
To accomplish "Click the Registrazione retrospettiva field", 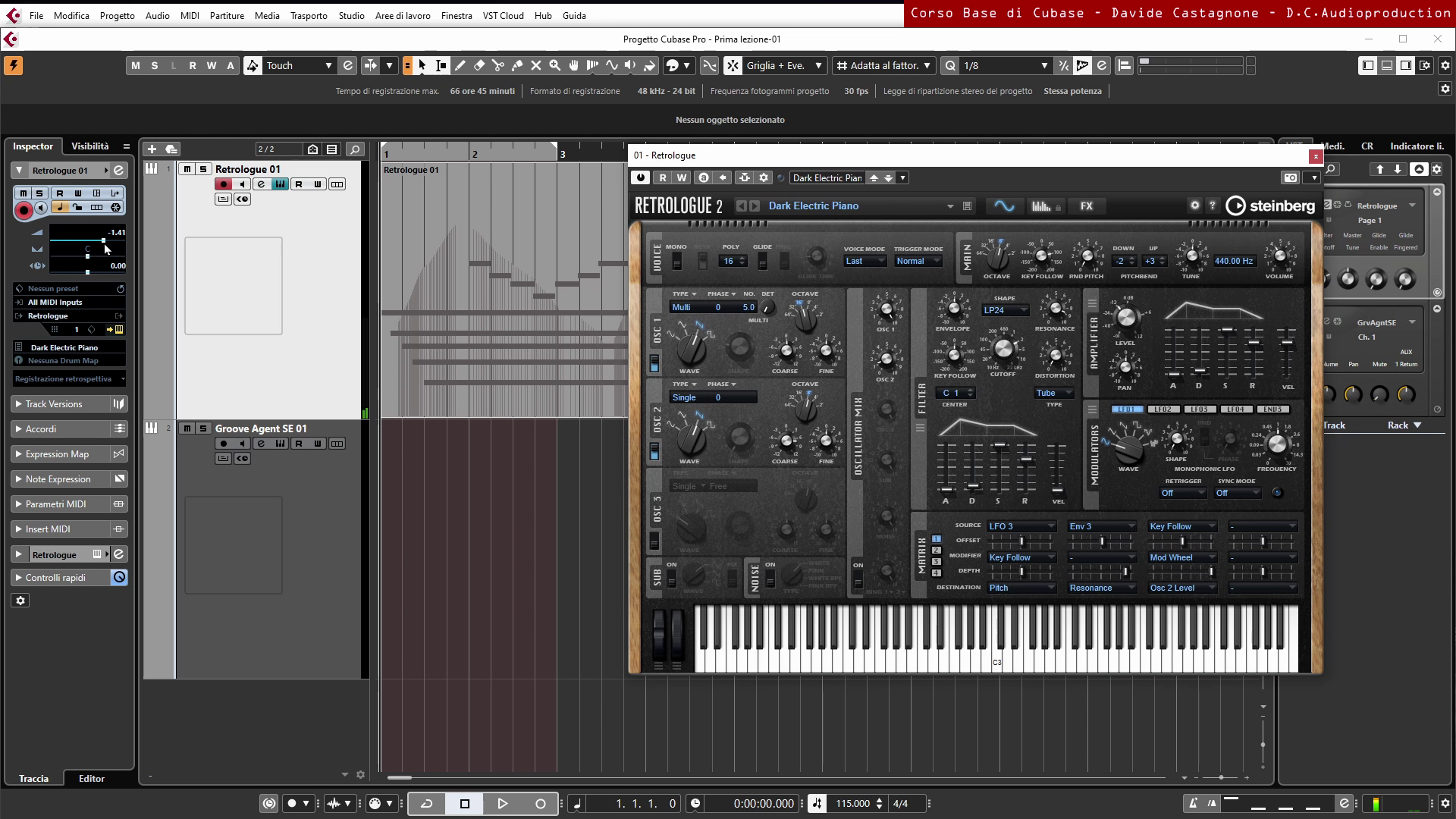I will tap(70, 379).
